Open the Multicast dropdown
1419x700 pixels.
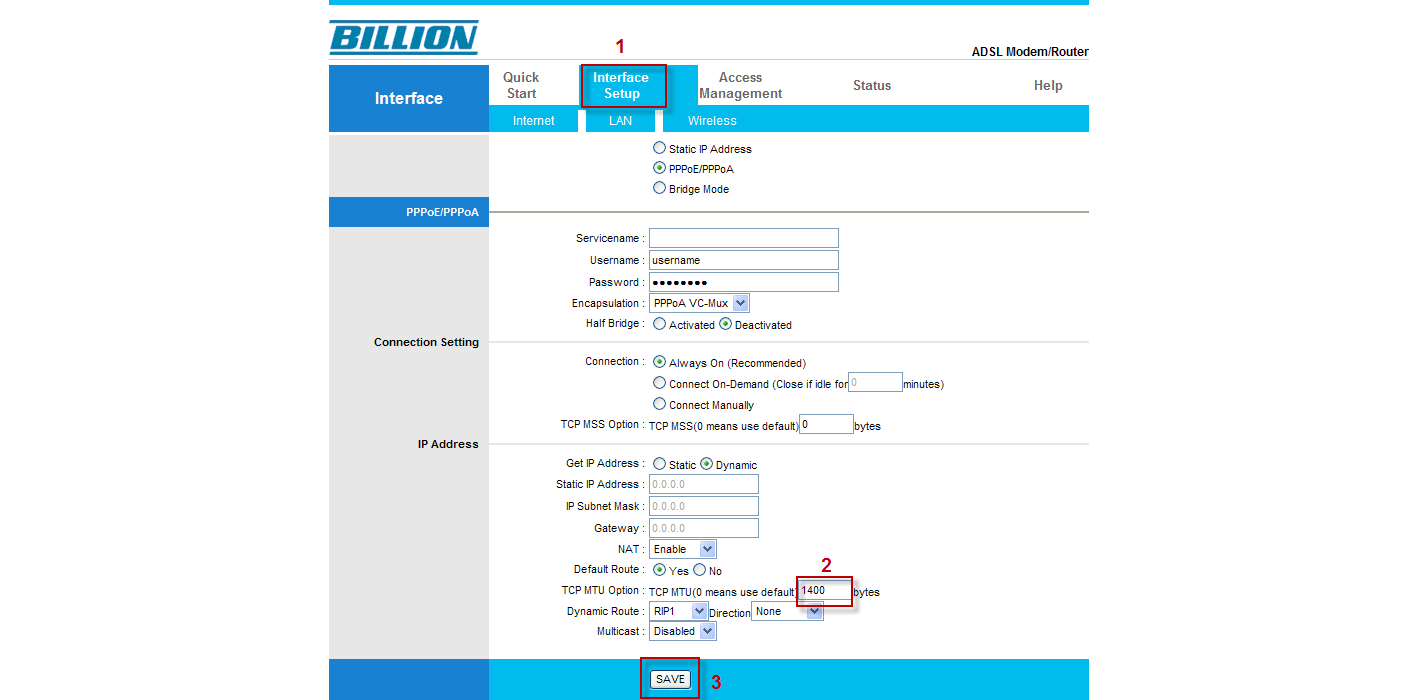point(683,631)
